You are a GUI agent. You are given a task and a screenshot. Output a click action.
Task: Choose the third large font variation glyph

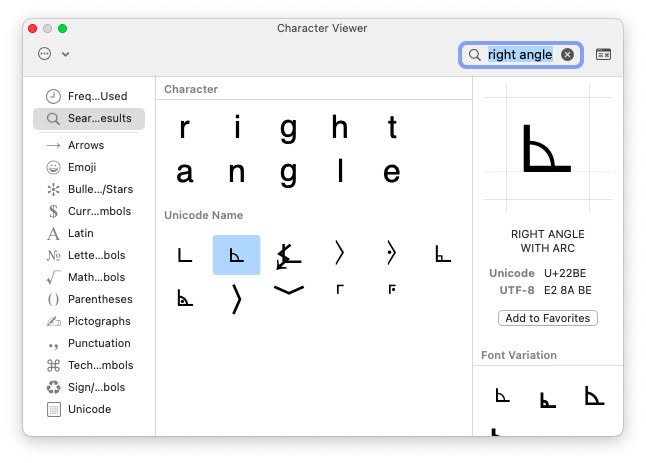click(x=594, y=395)
